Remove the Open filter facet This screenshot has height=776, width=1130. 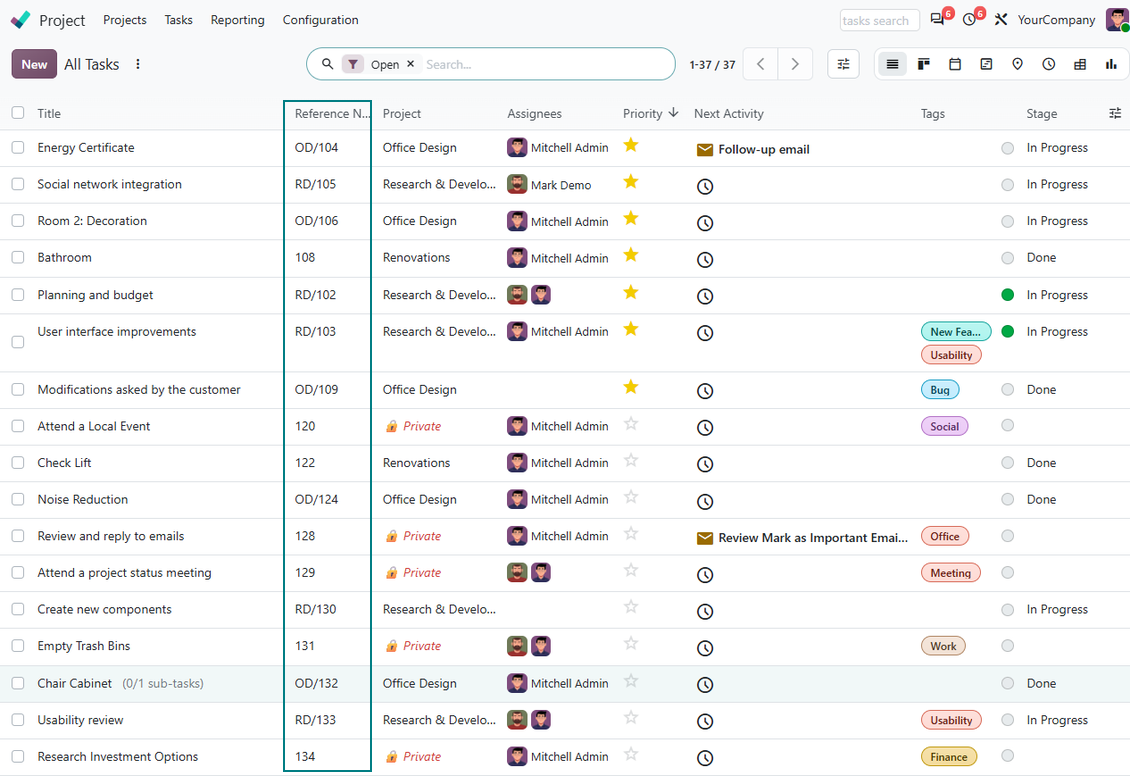pos(411,63)
